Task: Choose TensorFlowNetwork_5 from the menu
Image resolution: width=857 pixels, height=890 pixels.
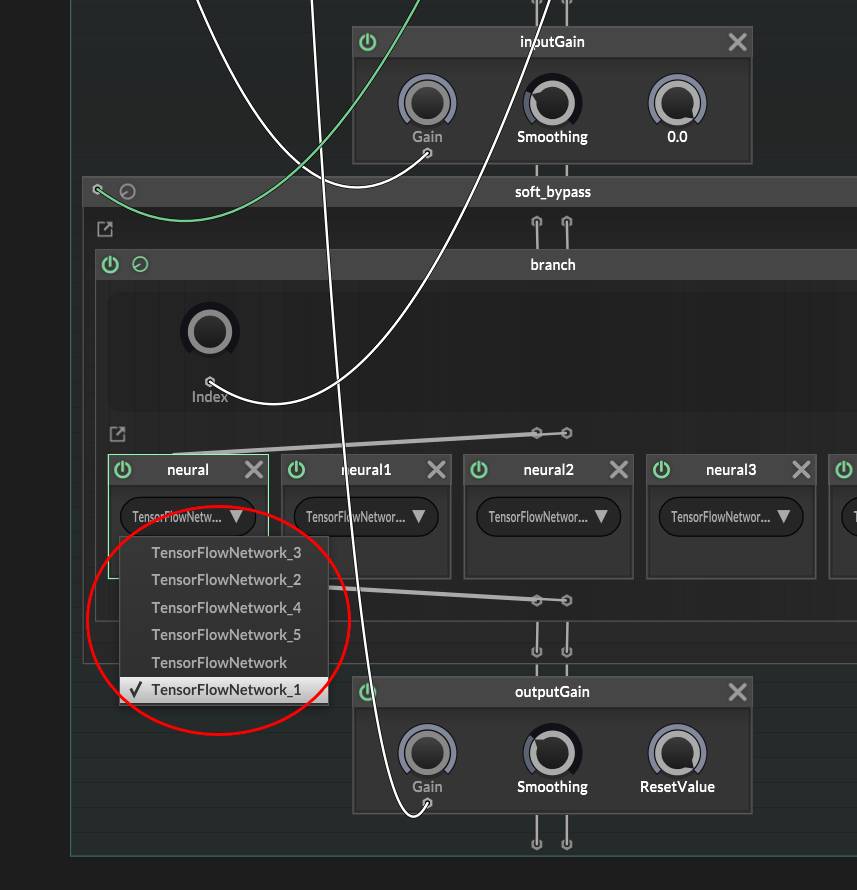Action: coord(224,635)
